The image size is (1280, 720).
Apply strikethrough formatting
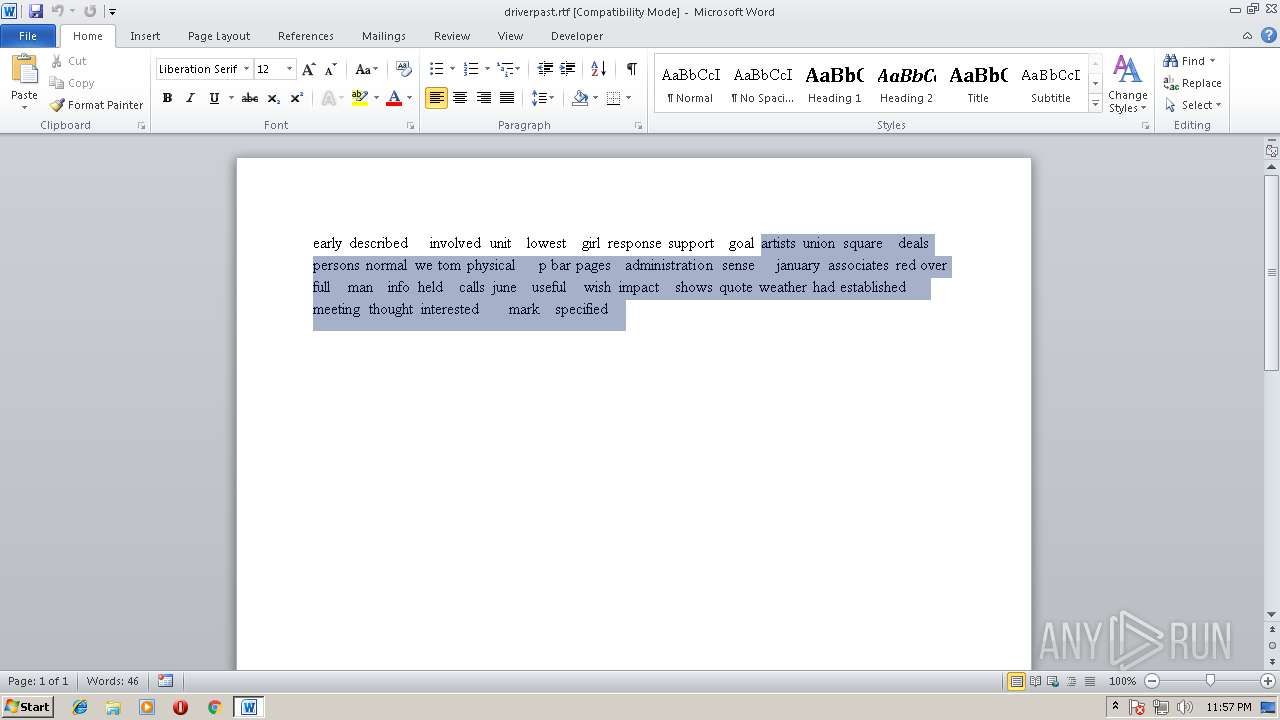[x=250, y=98]
